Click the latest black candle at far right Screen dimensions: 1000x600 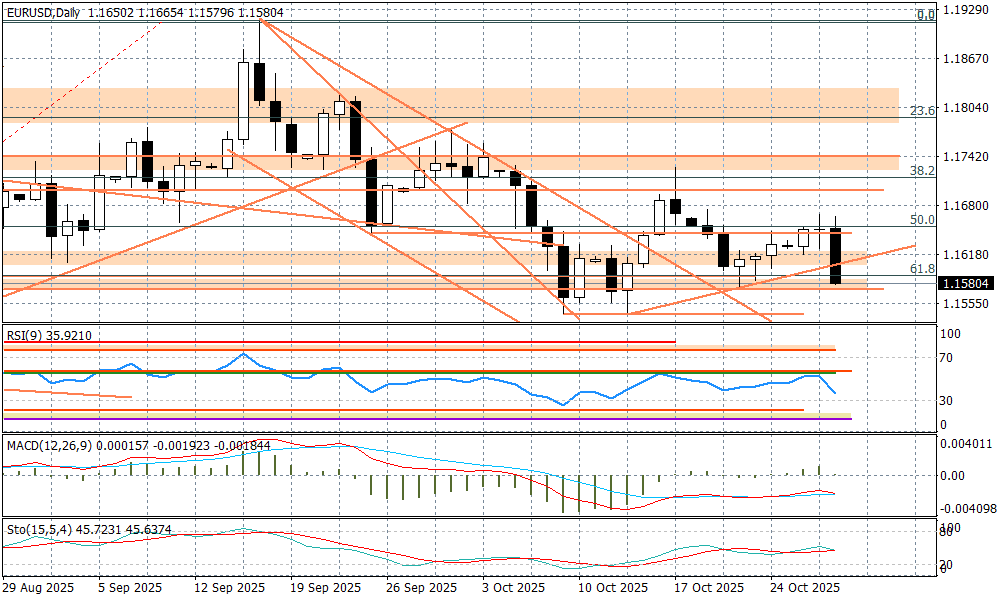(836, 255)
